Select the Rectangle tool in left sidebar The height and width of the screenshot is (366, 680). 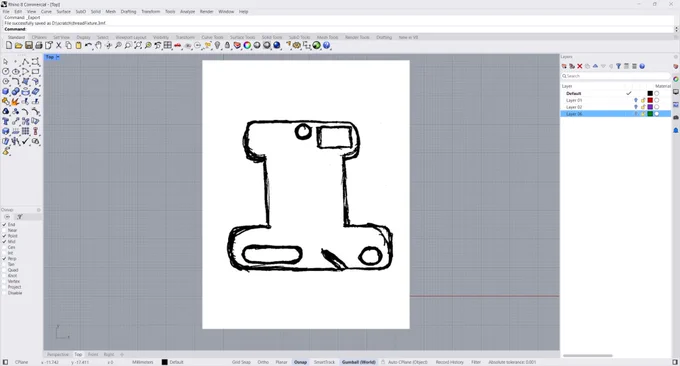point(36,72)
